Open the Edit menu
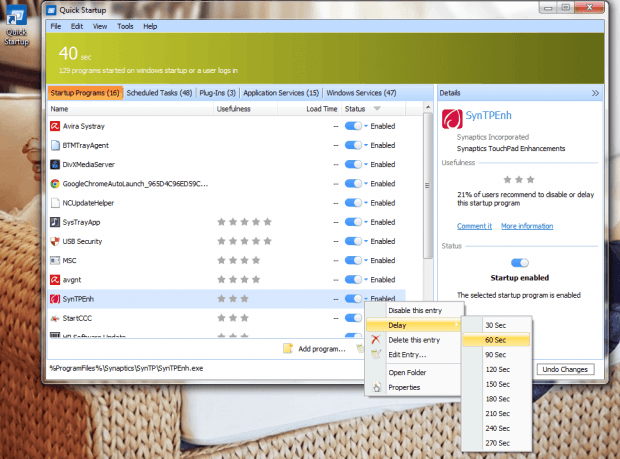 click(77, 26)
